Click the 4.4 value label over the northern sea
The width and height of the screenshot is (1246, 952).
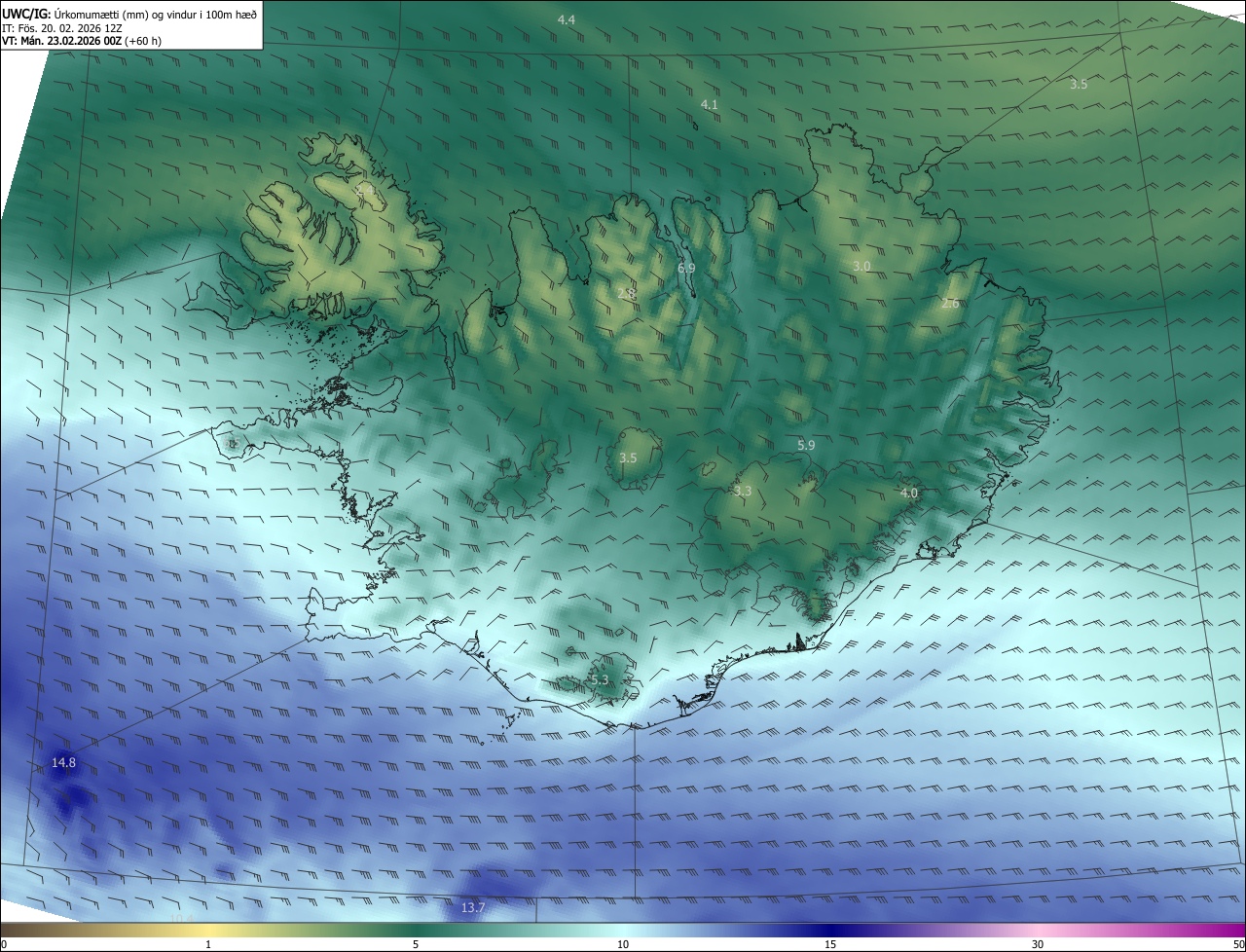point(566,20)
